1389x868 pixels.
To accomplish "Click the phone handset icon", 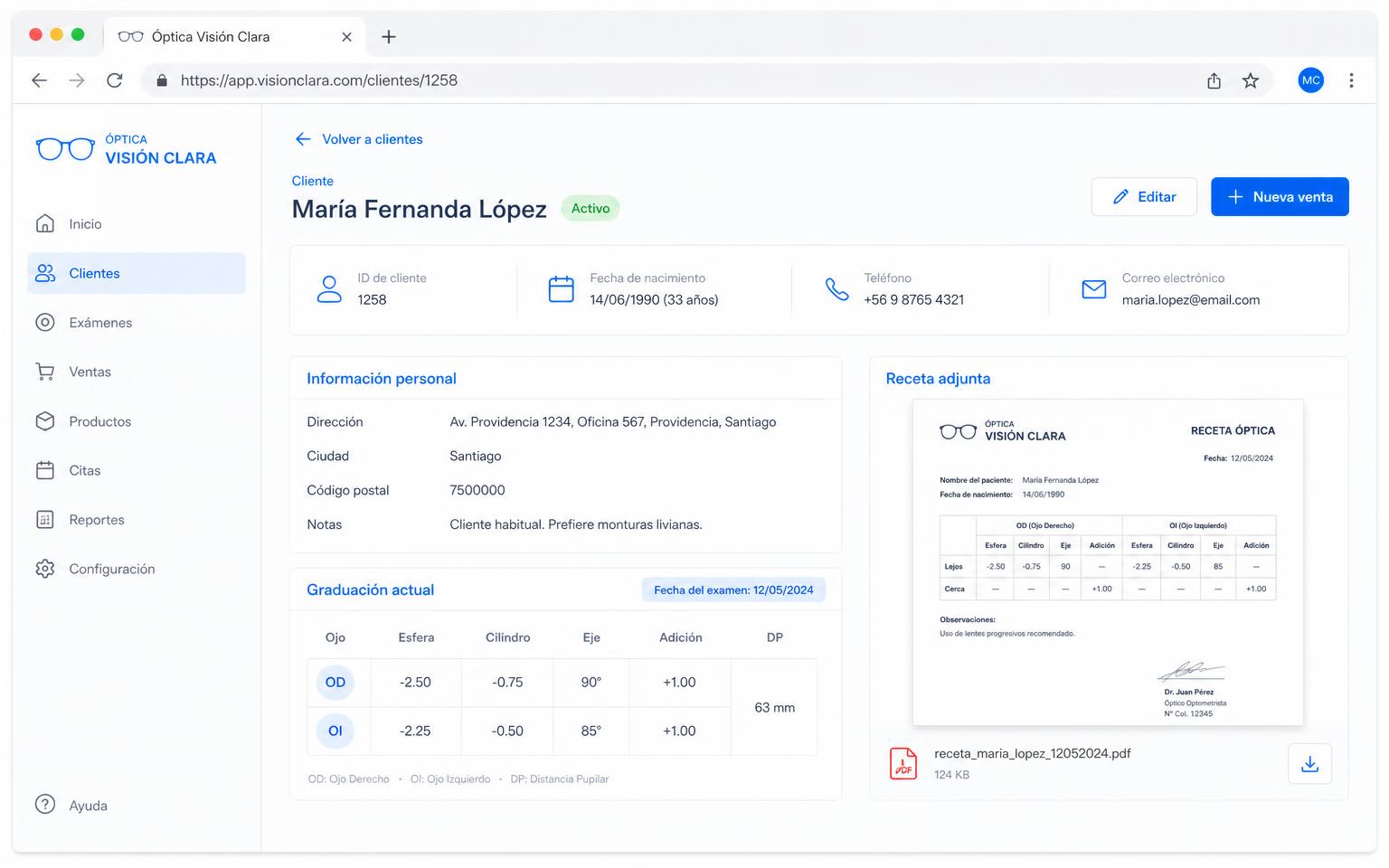I will pos(837,289).
